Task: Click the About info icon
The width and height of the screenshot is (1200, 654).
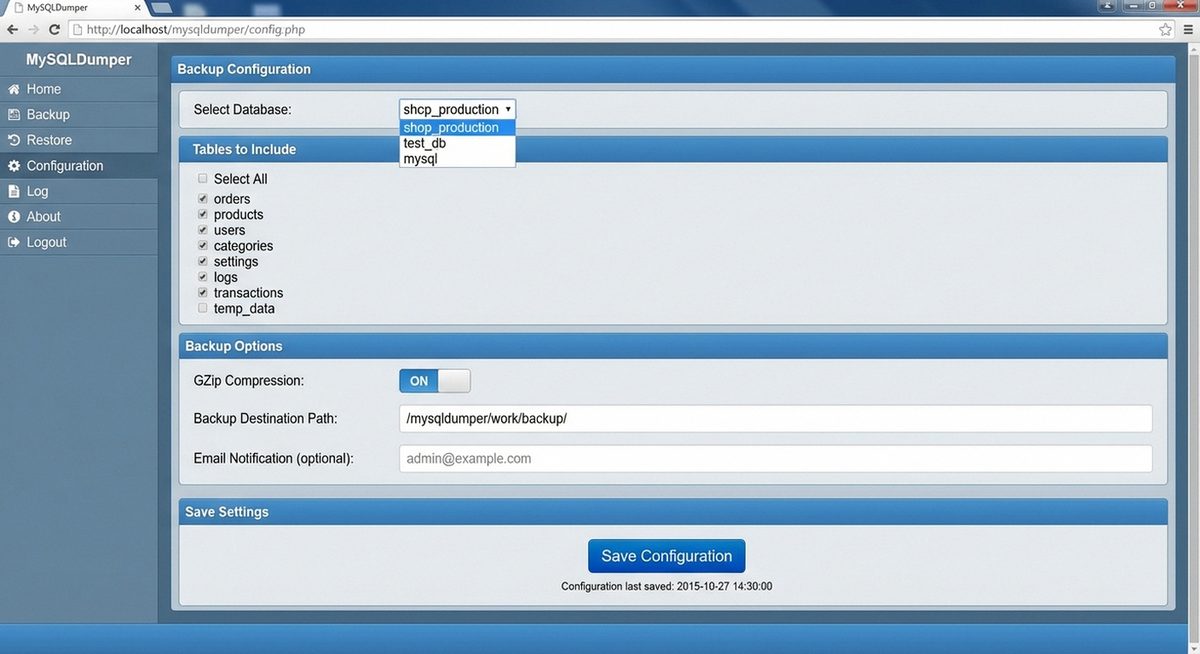Action: pyautogui.click(x=14, y=217)
